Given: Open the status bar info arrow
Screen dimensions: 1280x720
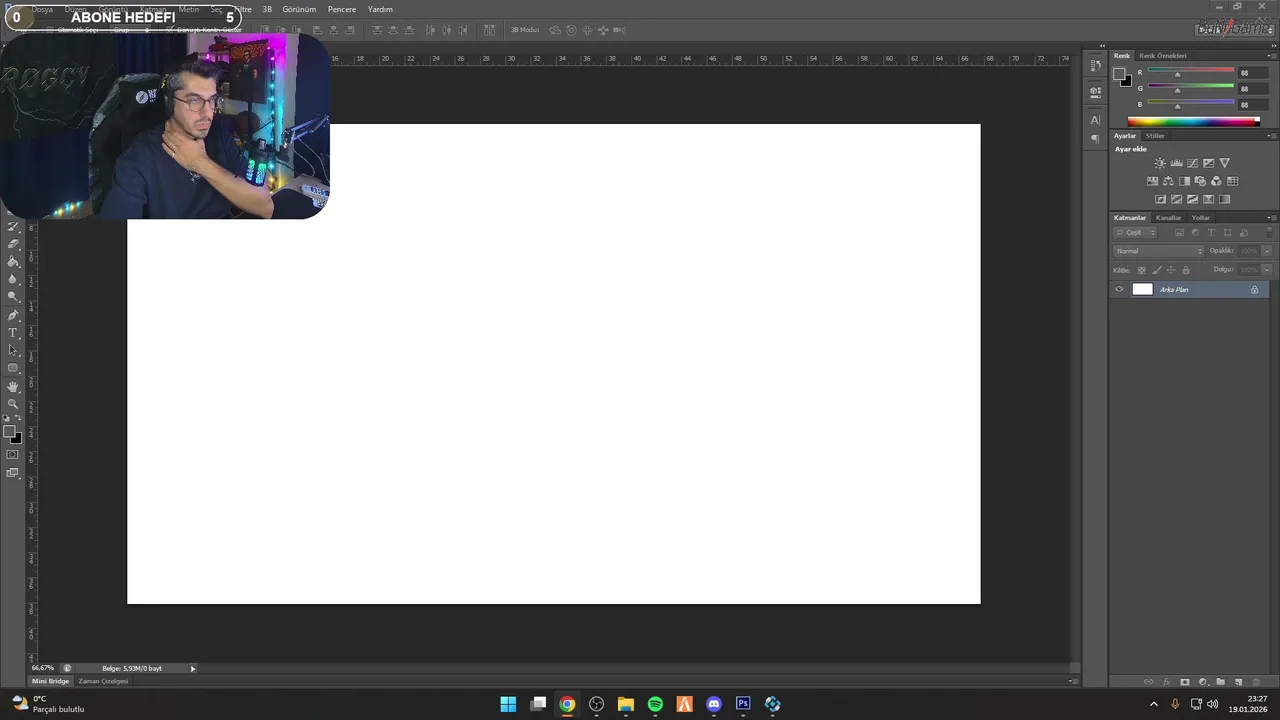Looking at the screenshot, I should pyautogui.click(x=193, y=668).
